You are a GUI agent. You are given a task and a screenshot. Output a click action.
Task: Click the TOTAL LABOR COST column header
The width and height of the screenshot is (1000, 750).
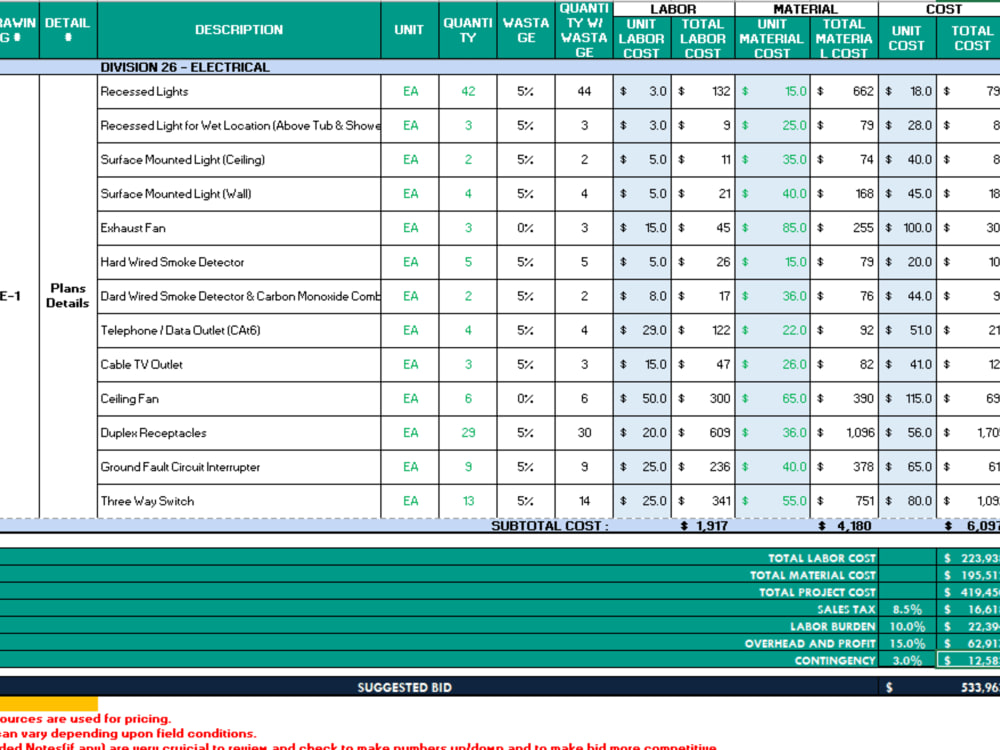click(703, 38)
